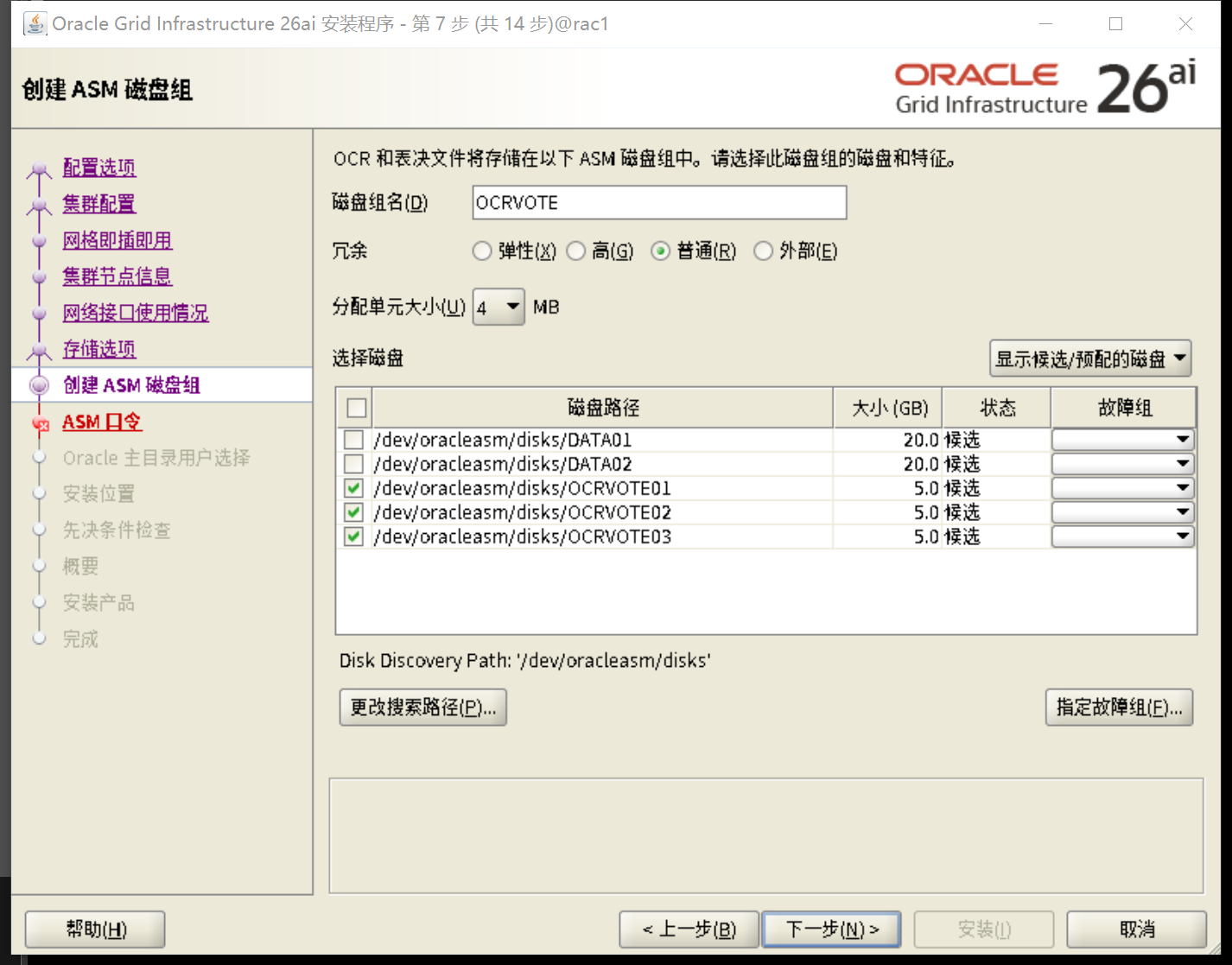1232x965 pixels.
Task: Open failure group dropdown for DATA02
Action: click(x=1123, y=464)
